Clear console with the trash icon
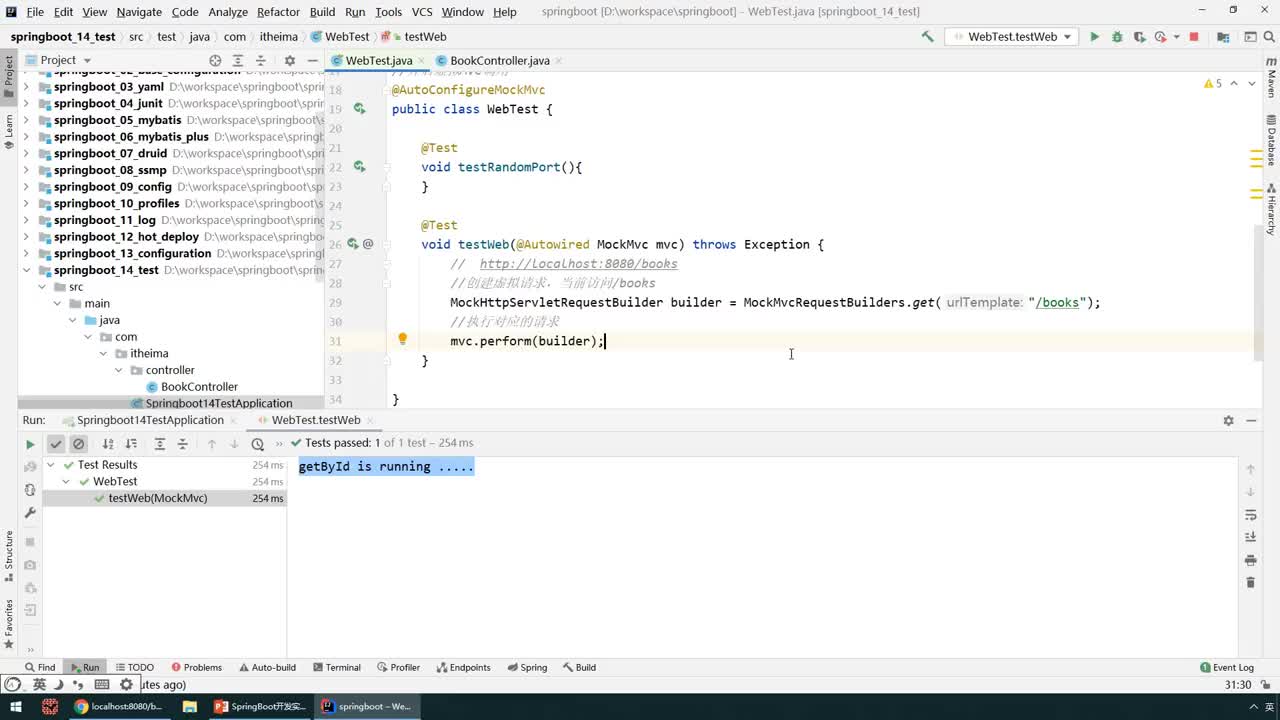Viewport: 1280px width, 720px height. click(1250, 583)
